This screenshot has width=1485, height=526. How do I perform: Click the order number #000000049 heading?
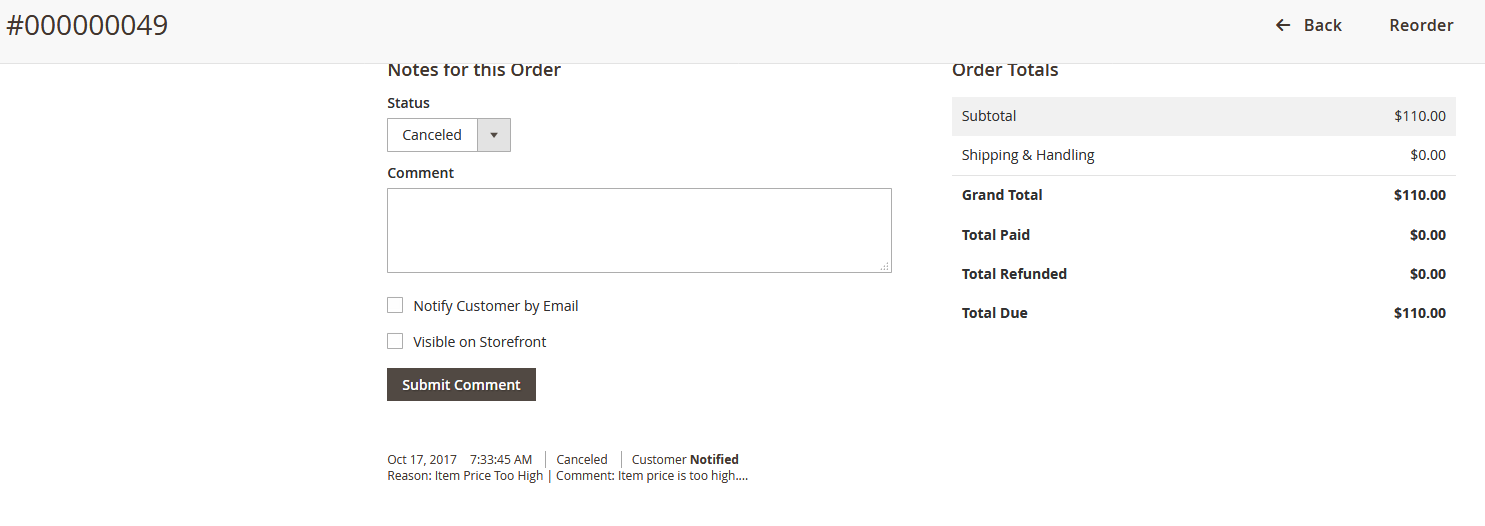coord(87,26)
